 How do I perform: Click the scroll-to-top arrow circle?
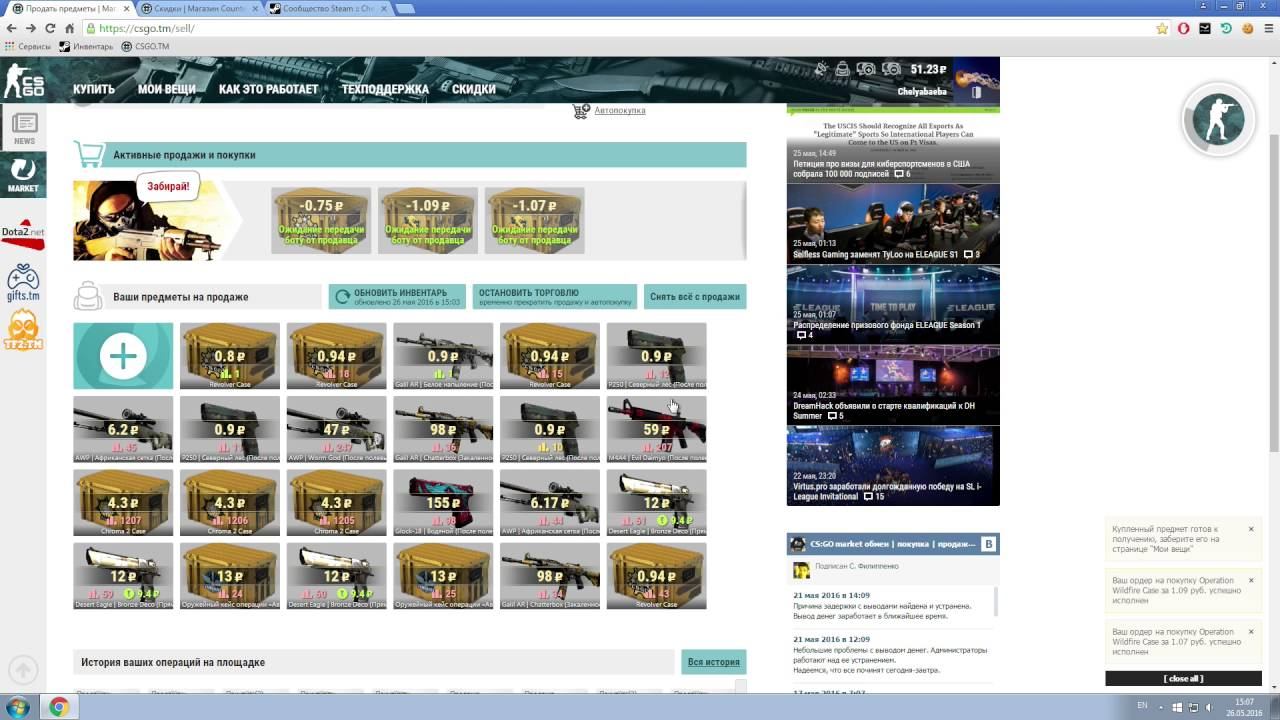click(23, 671)
